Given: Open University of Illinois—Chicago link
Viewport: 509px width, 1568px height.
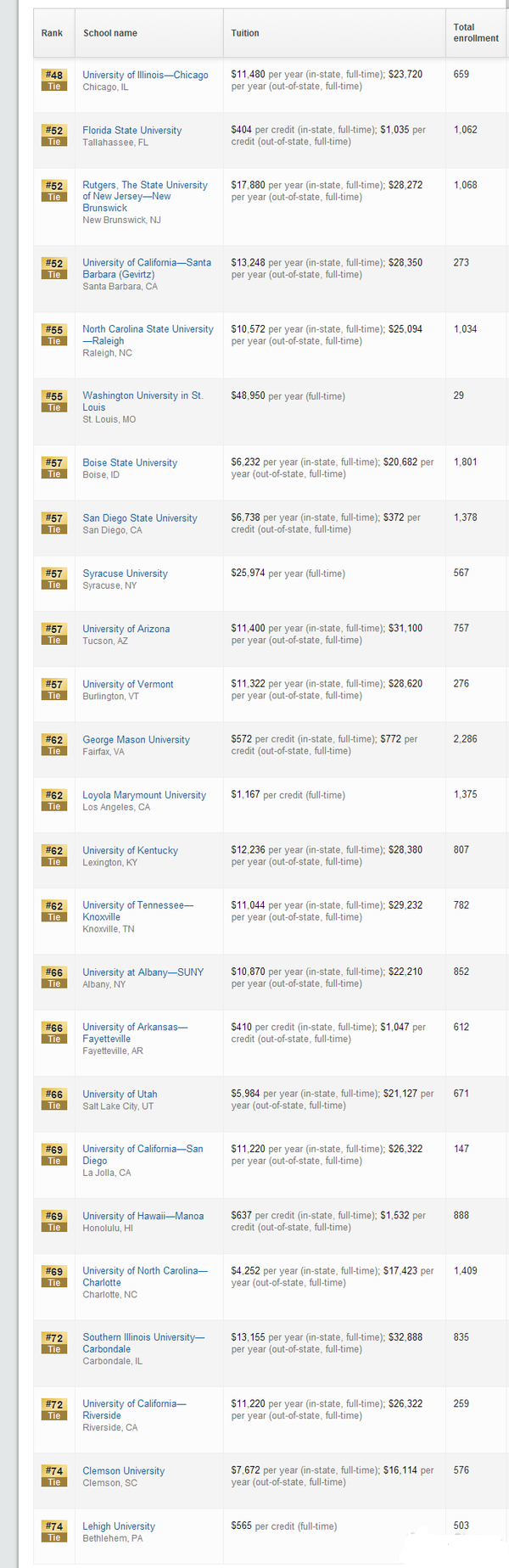Looking at the screenshot, I should [145, 75].
